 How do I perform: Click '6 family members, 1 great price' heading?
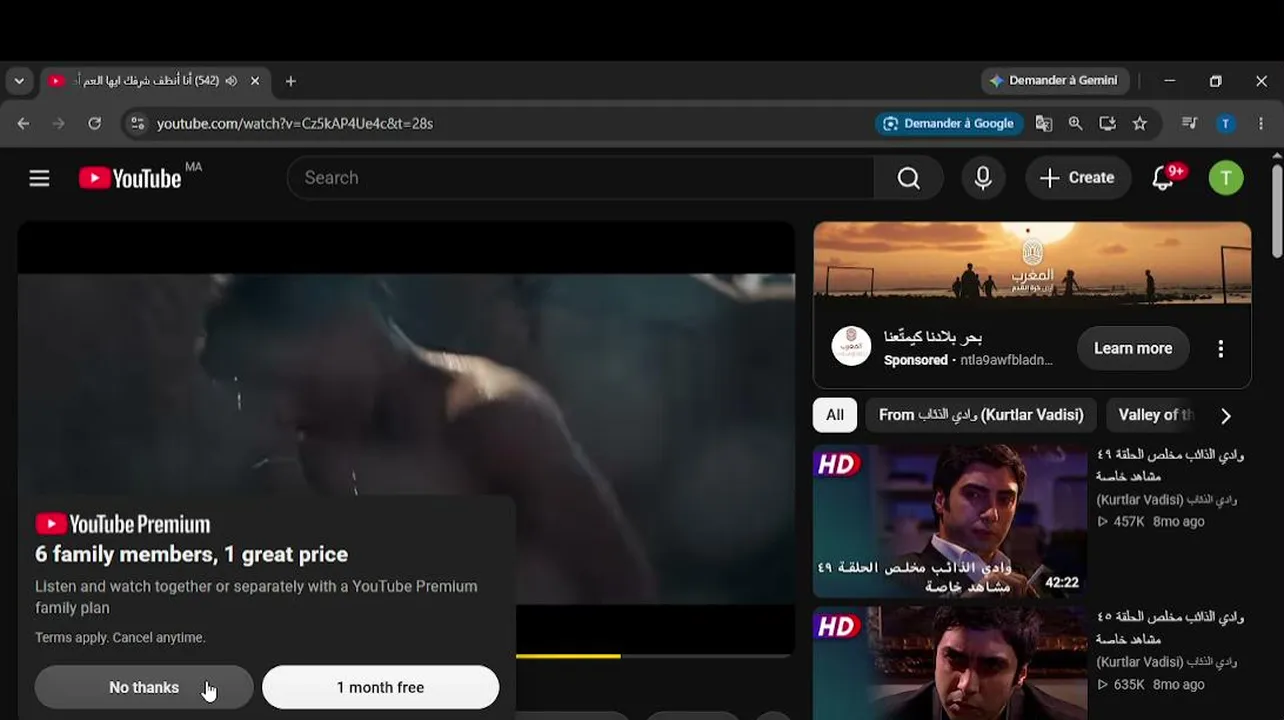click(192, 554)
